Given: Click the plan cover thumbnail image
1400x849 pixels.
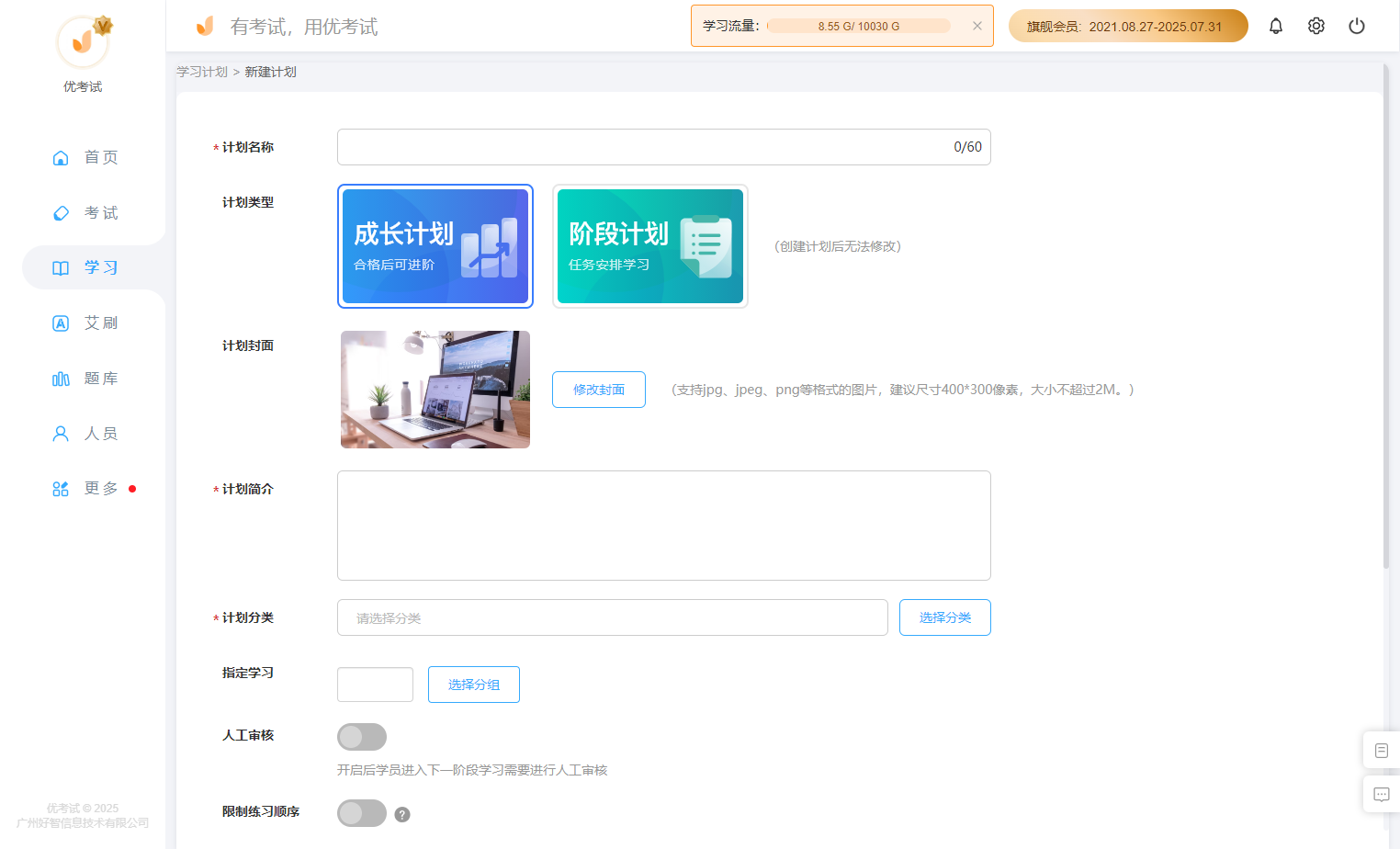Looking at the screenshot, I should tap(435, 390).
